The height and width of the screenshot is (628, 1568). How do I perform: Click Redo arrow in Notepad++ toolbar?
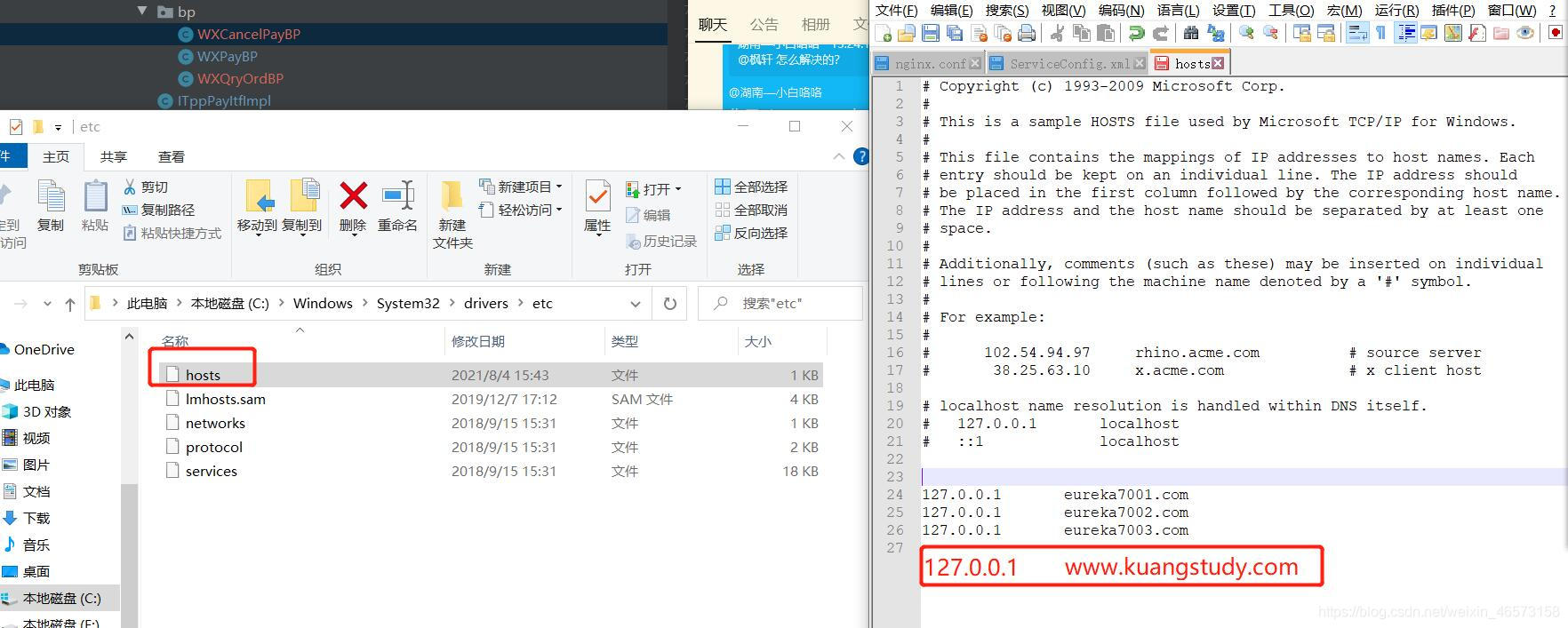pyautogui.click(x=1160, y=34)
